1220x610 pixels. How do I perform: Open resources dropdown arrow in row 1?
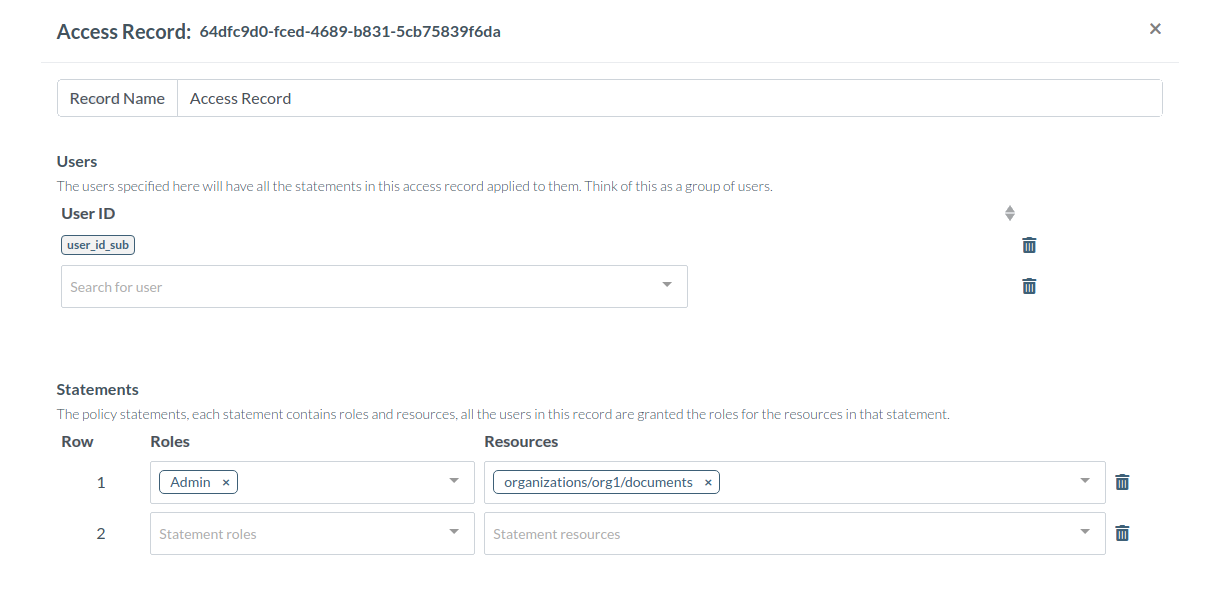click(1085, 481)
